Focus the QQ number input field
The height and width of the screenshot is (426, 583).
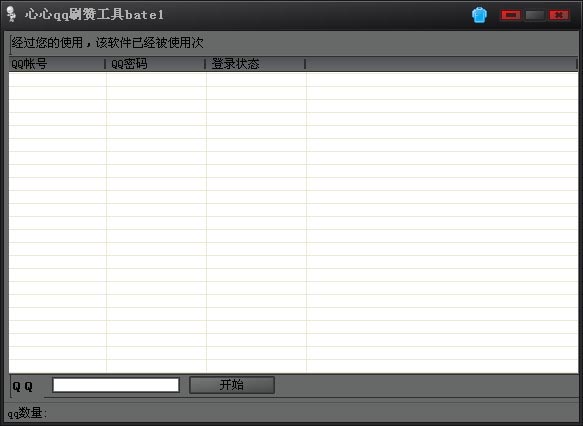pos(116,385)
